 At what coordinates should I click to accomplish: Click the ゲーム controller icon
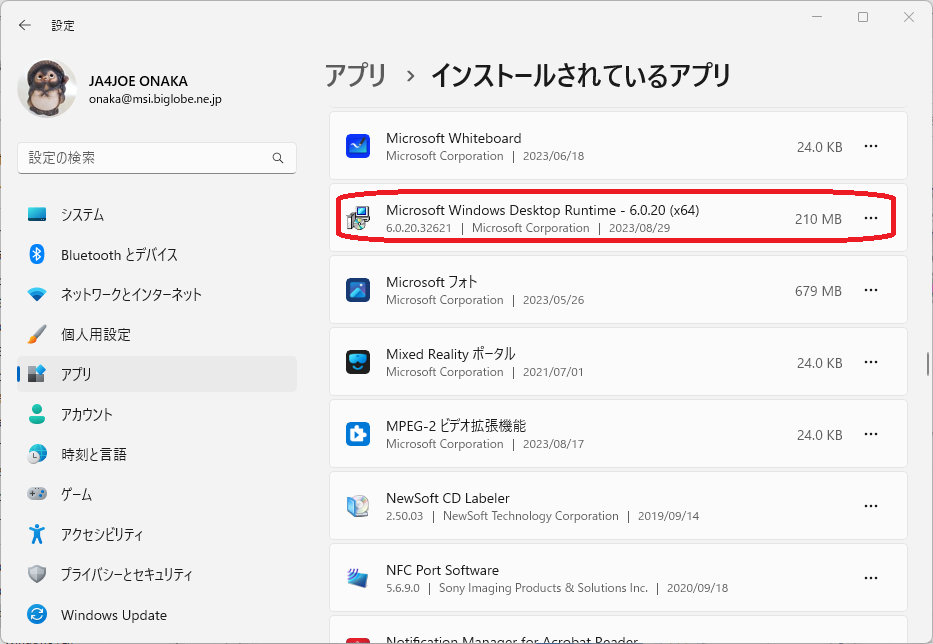37,493
